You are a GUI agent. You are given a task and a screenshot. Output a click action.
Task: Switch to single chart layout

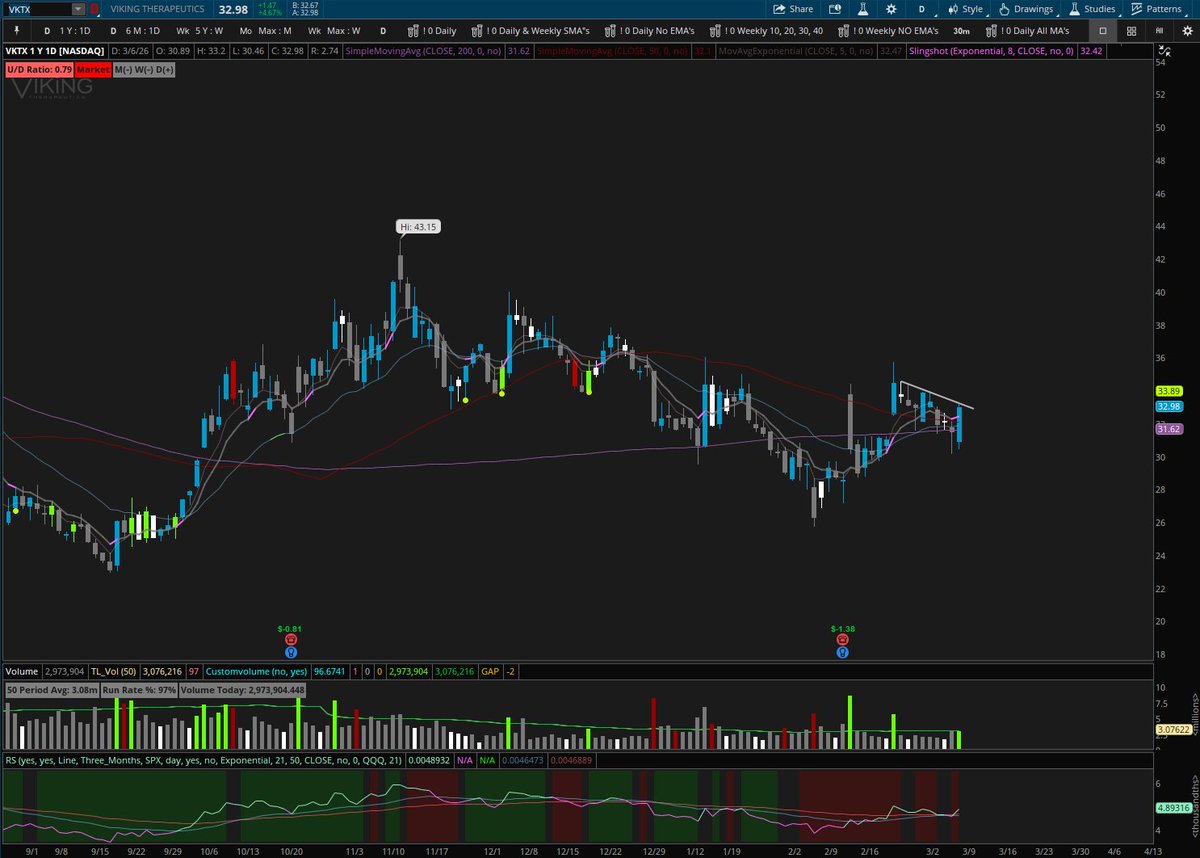coord(1103,31)
